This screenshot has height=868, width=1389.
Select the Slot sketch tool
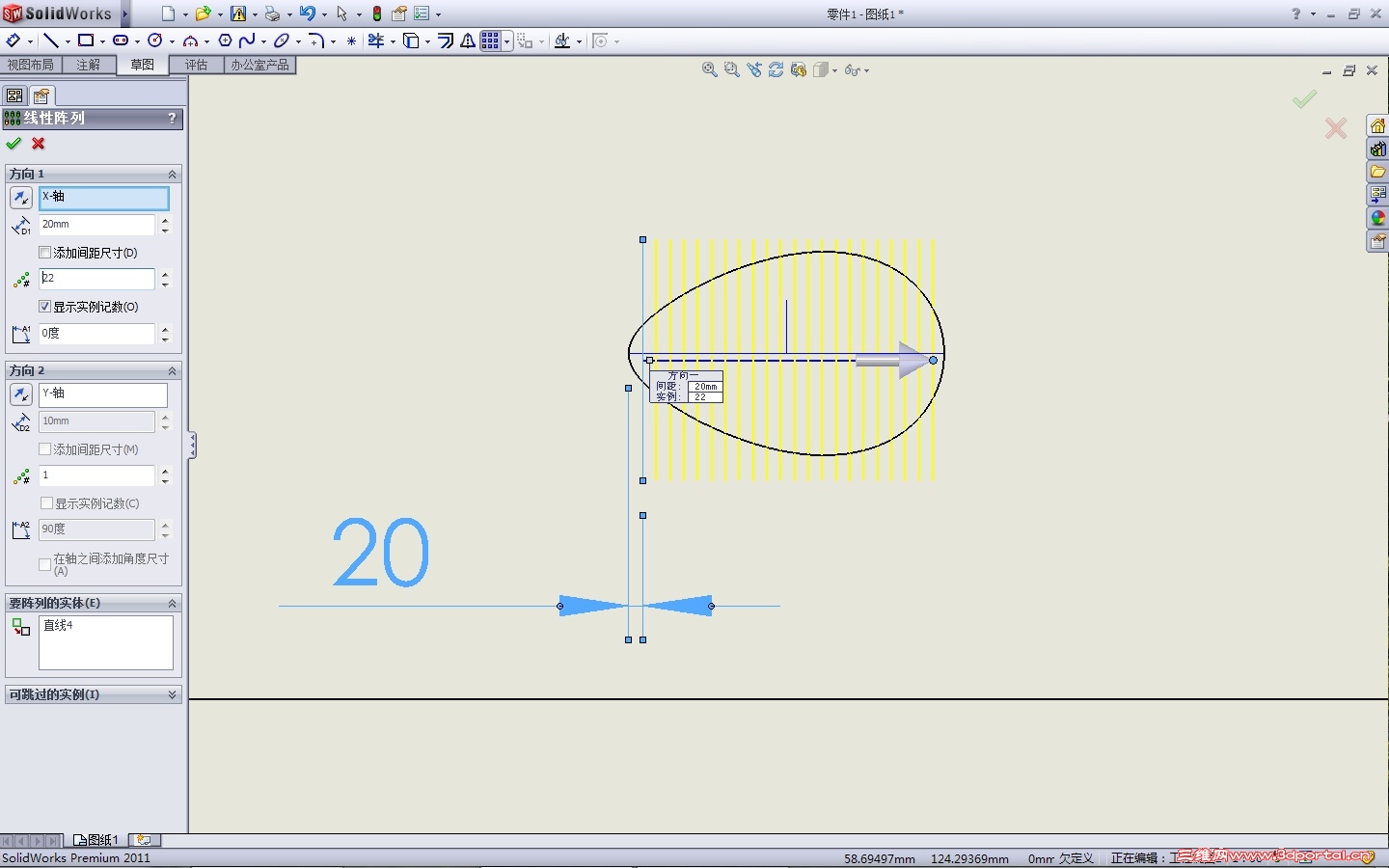click(121, 41)
